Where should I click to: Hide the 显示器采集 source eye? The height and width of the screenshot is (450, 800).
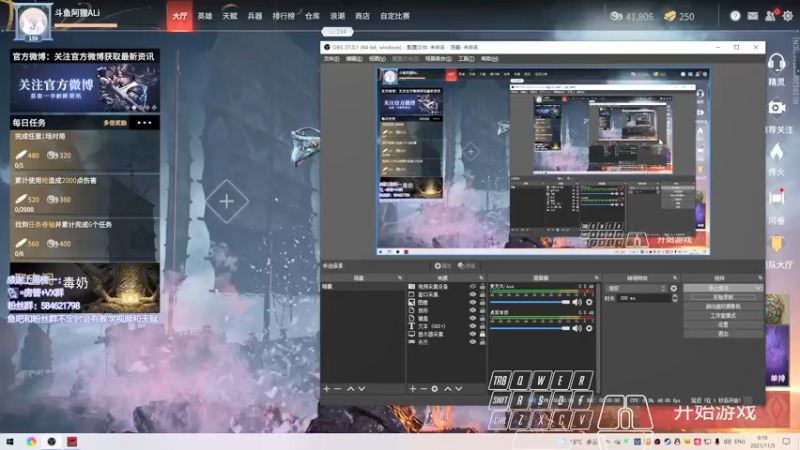[x=472, y=334]
